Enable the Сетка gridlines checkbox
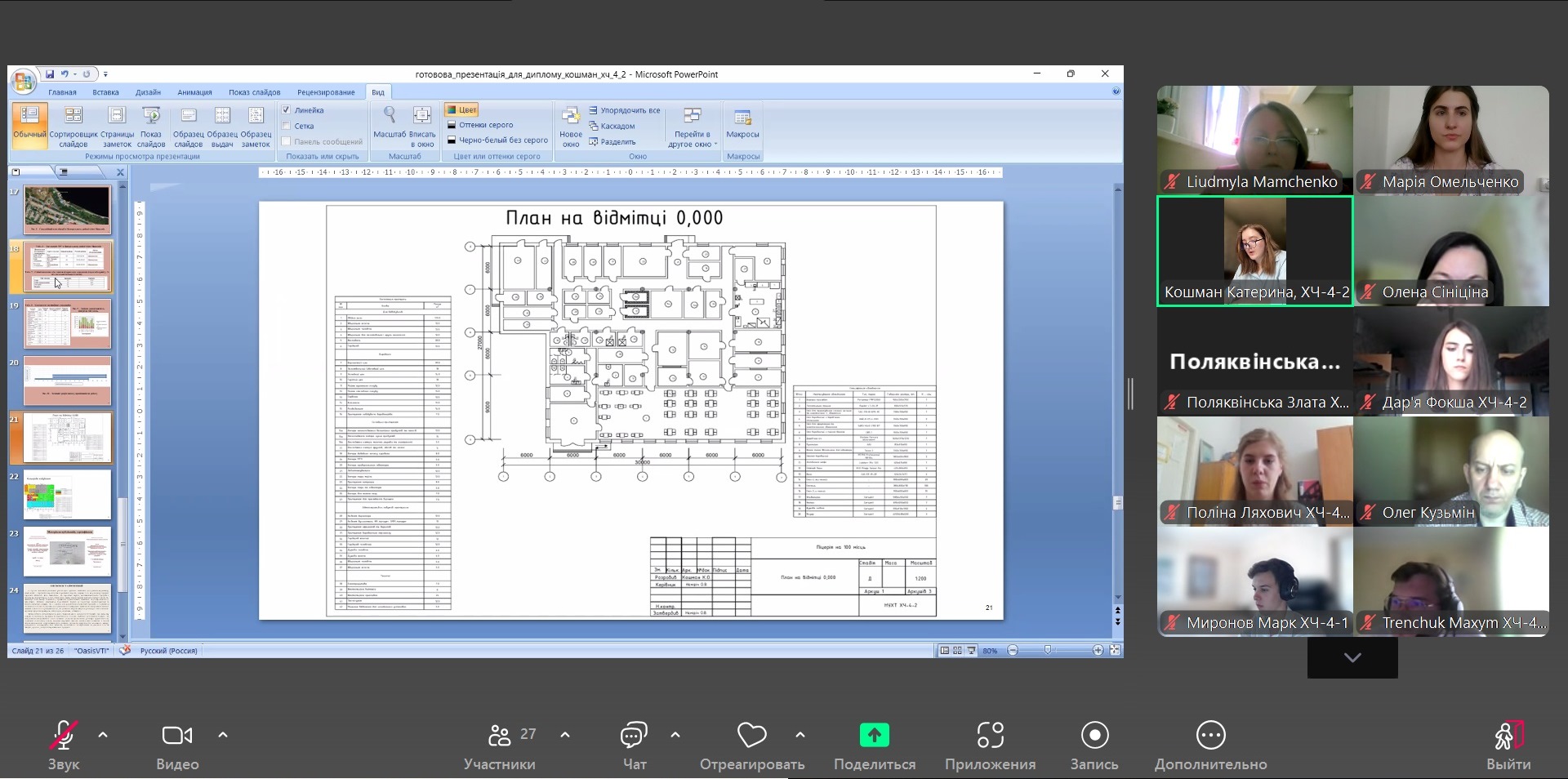This screenshot has width=1568, height=779. tap(287, 126)
